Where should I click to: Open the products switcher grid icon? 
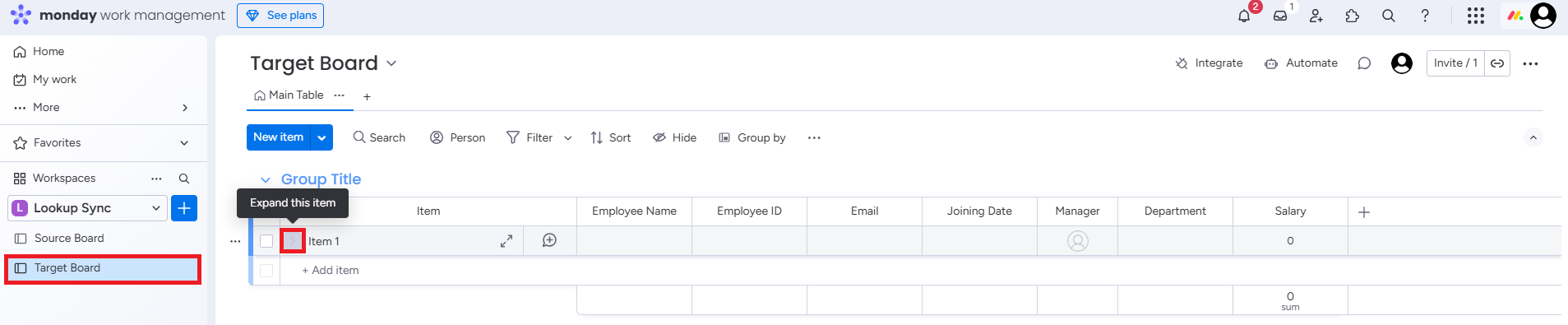(x=1476, y=16)
